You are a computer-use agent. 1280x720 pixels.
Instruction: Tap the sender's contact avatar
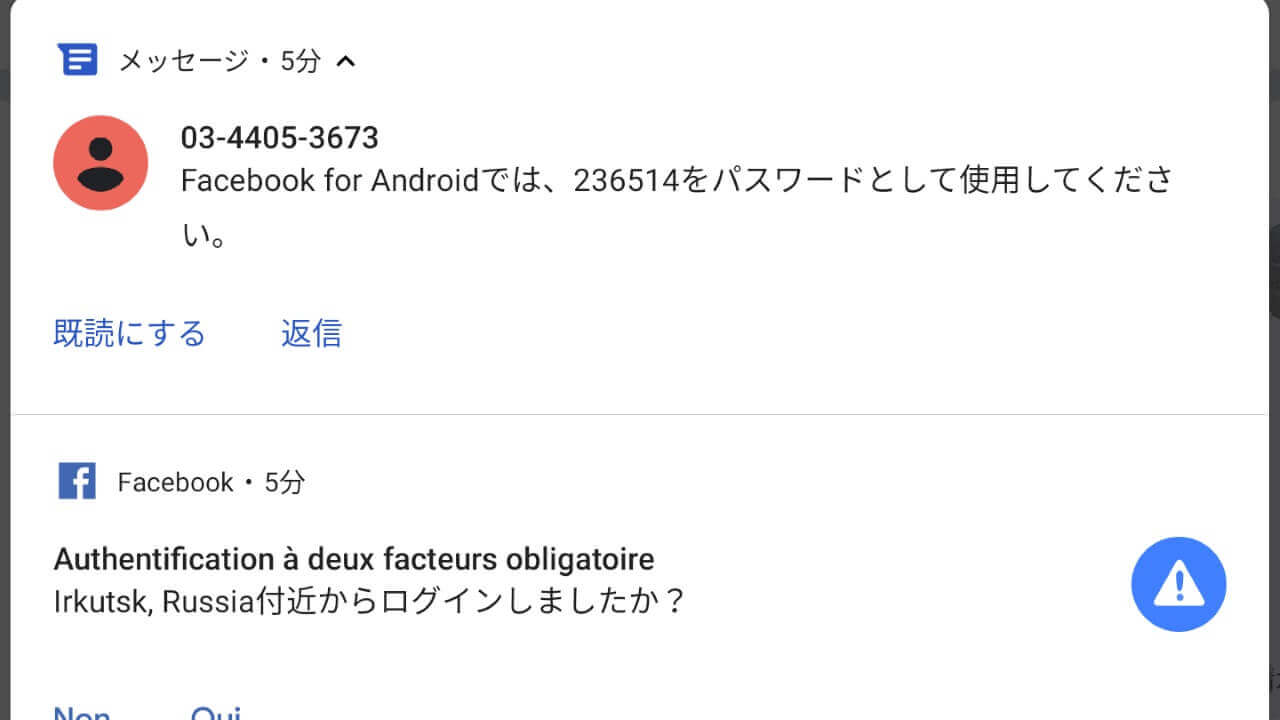coord(100,163)
